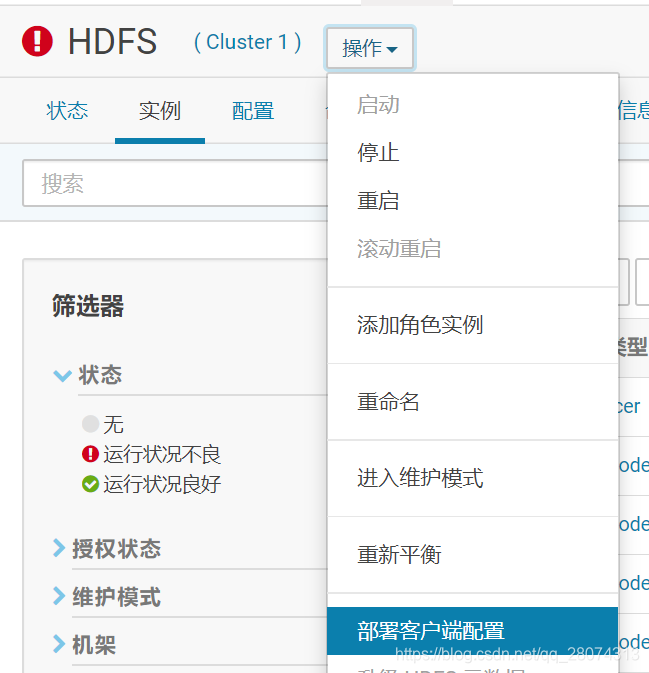Switch to the 状态 tab

(67, 111)
